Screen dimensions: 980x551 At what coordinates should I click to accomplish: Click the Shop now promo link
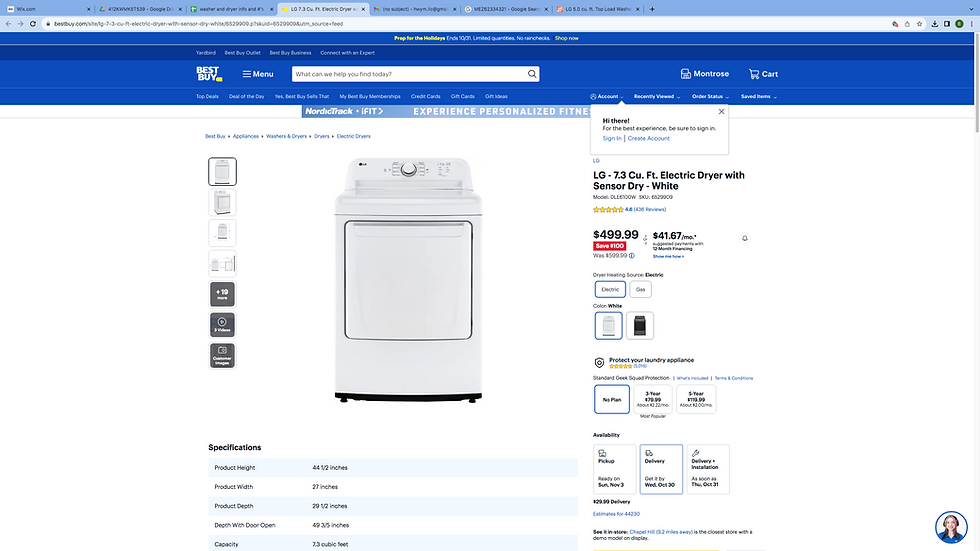[x=566, y=38]
